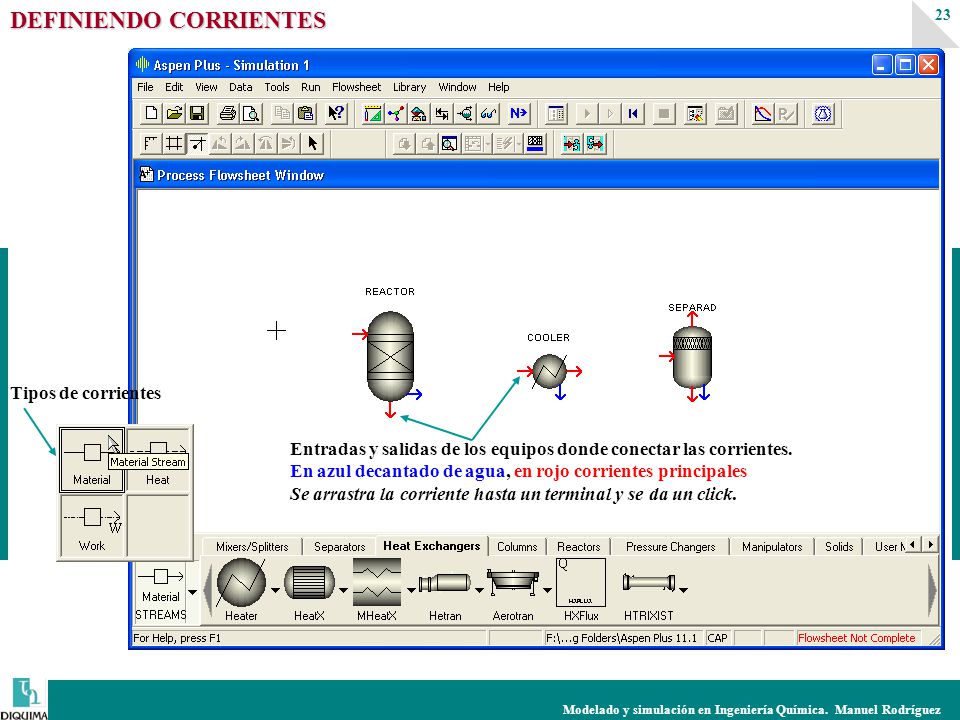
Task: Select the Hetran model icon
Action: (x=444, y=582)
